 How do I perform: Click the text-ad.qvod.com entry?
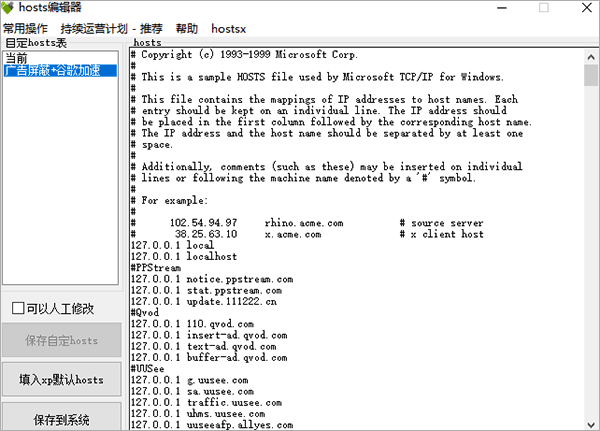[204, 346]
